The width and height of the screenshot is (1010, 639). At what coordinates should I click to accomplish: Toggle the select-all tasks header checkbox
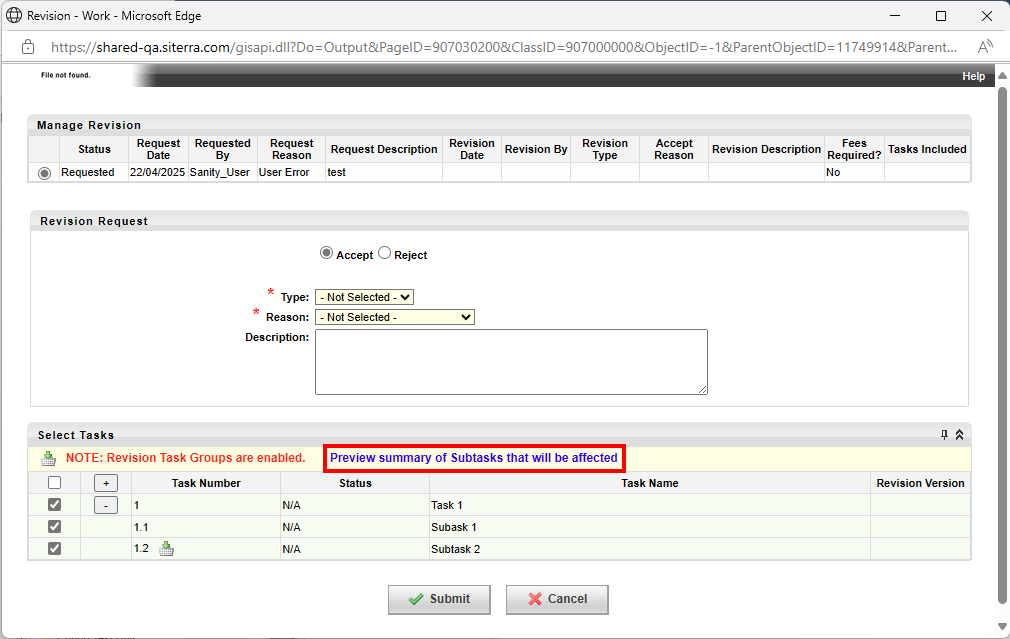[55, 483]
